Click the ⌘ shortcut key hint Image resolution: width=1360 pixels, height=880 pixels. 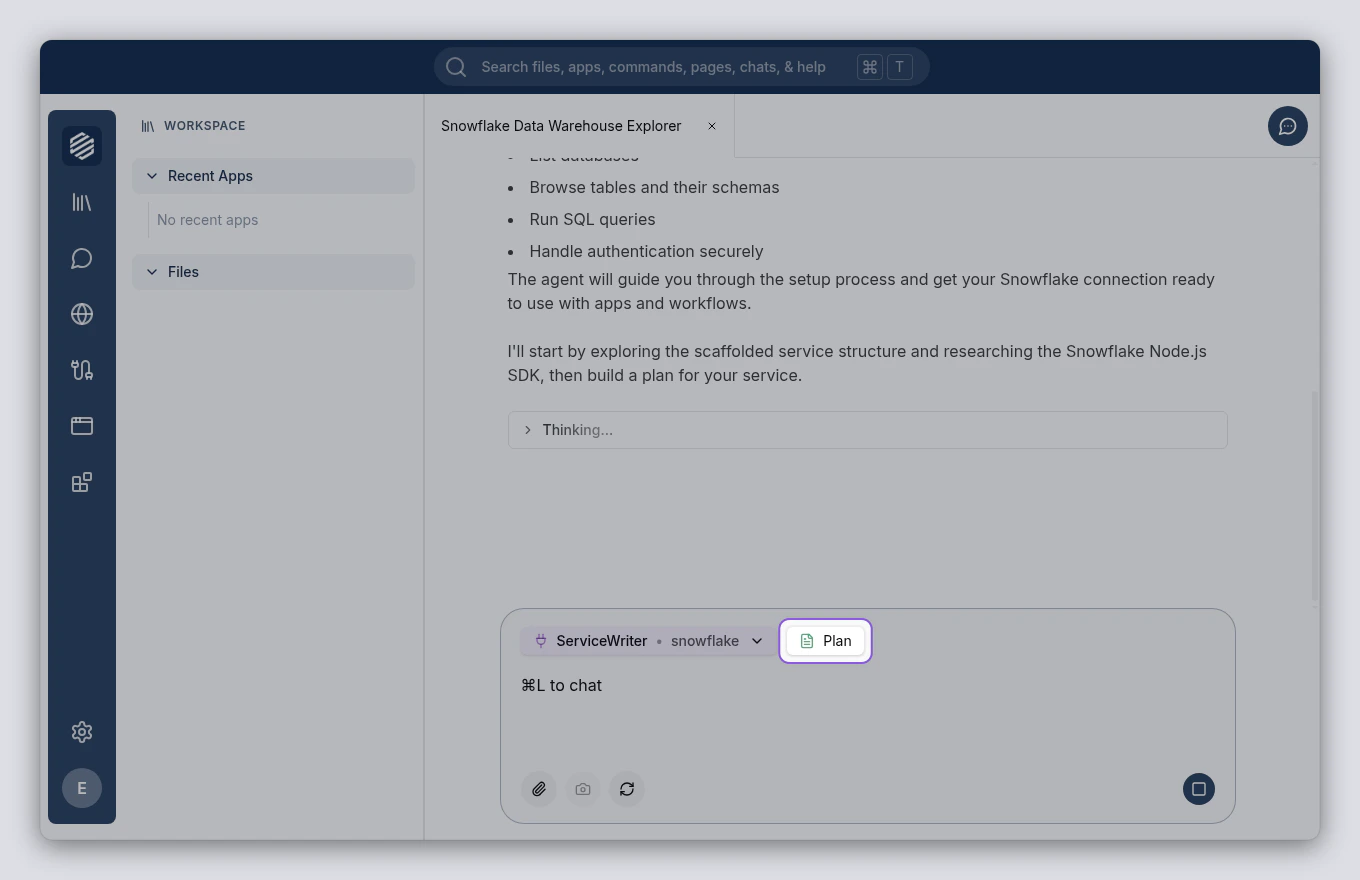870,67
